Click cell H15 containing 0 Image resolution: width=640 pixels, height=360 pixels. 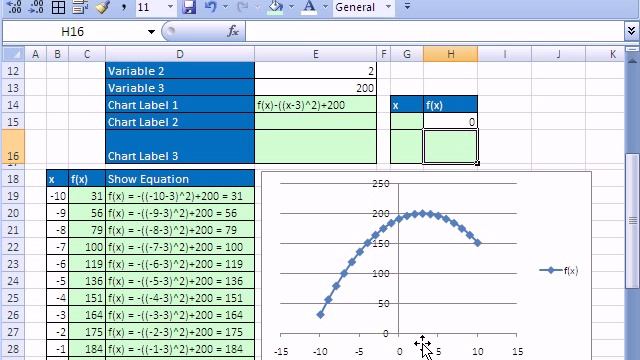pos(450,122)
